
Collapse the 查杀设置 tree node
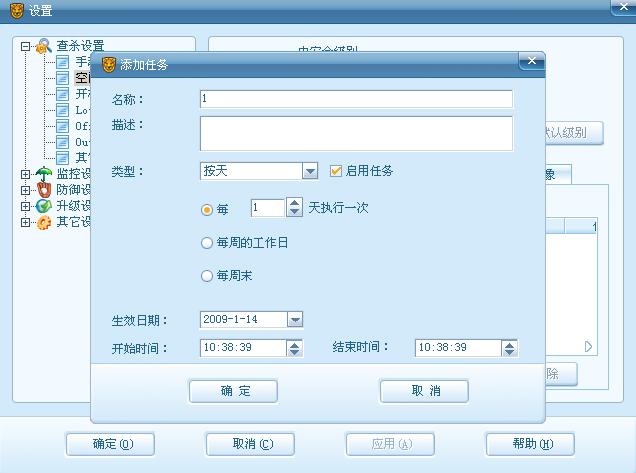coord(25,46)
